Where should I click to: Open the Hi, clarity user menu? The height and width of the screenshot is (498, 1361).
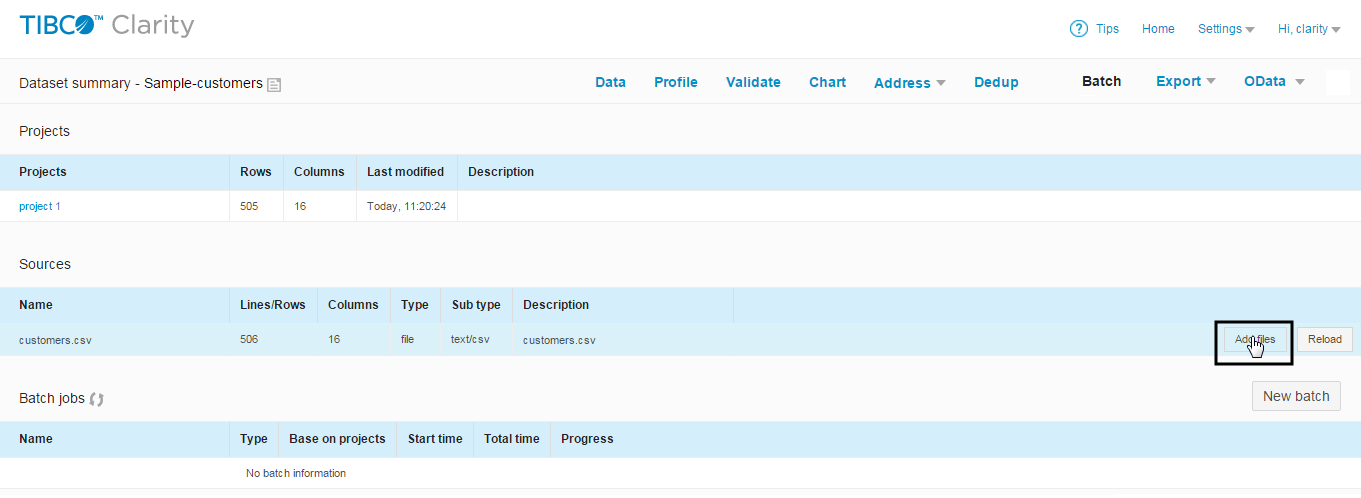(1309, 29)
